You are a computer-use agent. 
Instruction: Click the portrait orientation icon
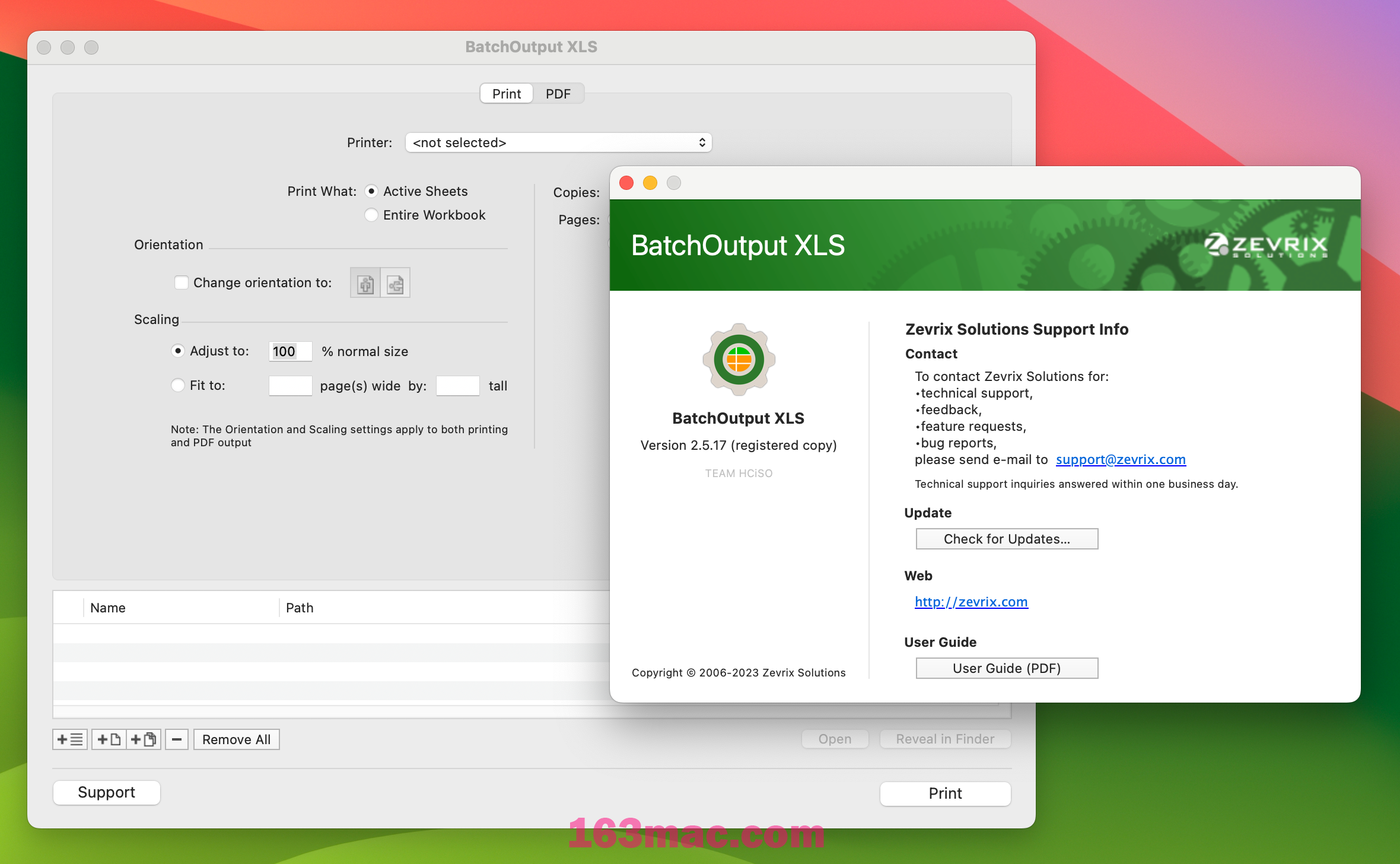pyautogui.click(x=365, y=282)
